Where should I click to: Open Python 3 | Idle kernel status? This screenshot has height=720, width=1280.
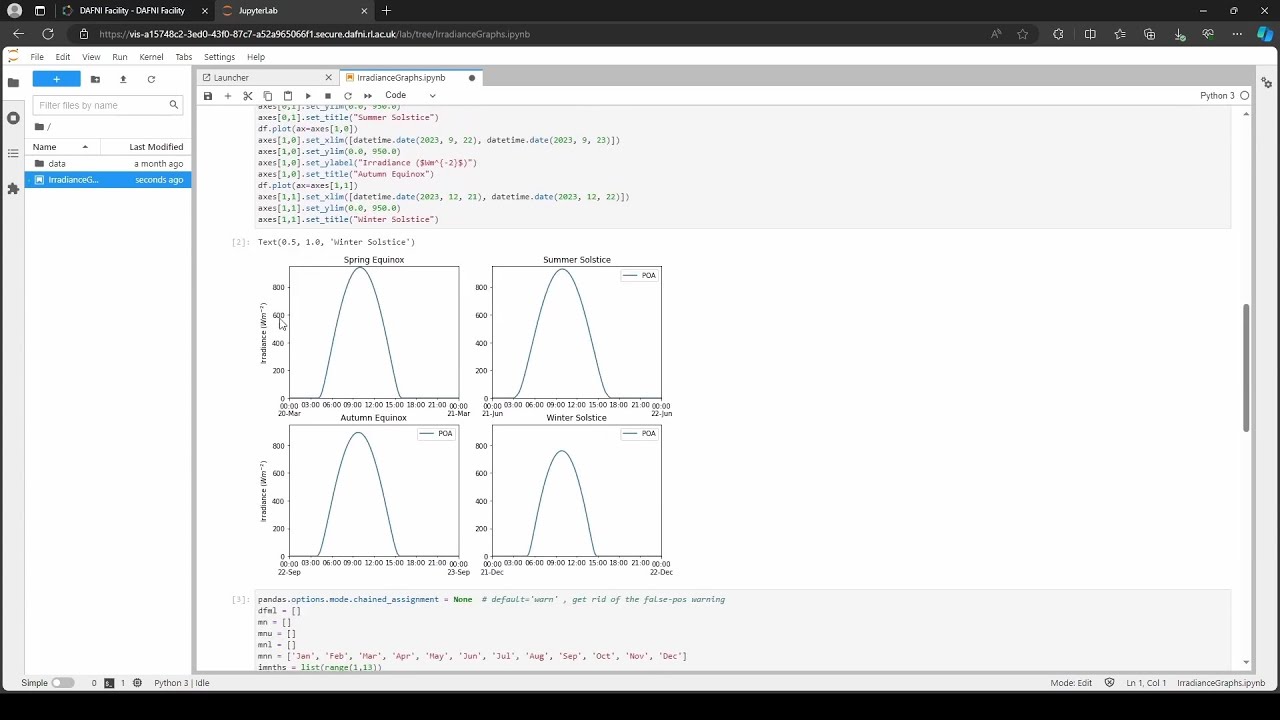click(181, 683)
